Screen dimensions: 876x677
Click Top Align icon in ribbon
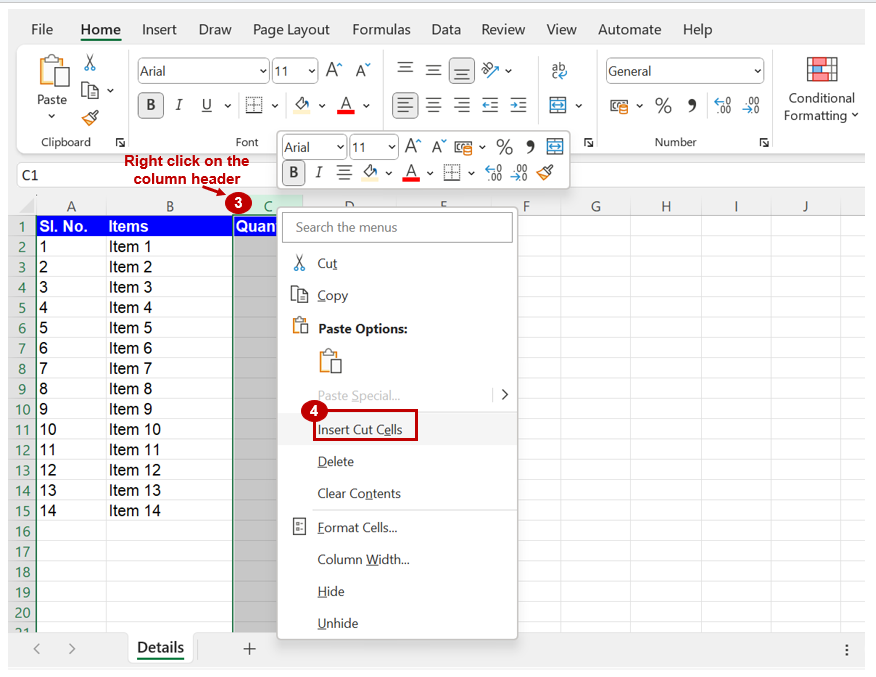tap(405, 68)
